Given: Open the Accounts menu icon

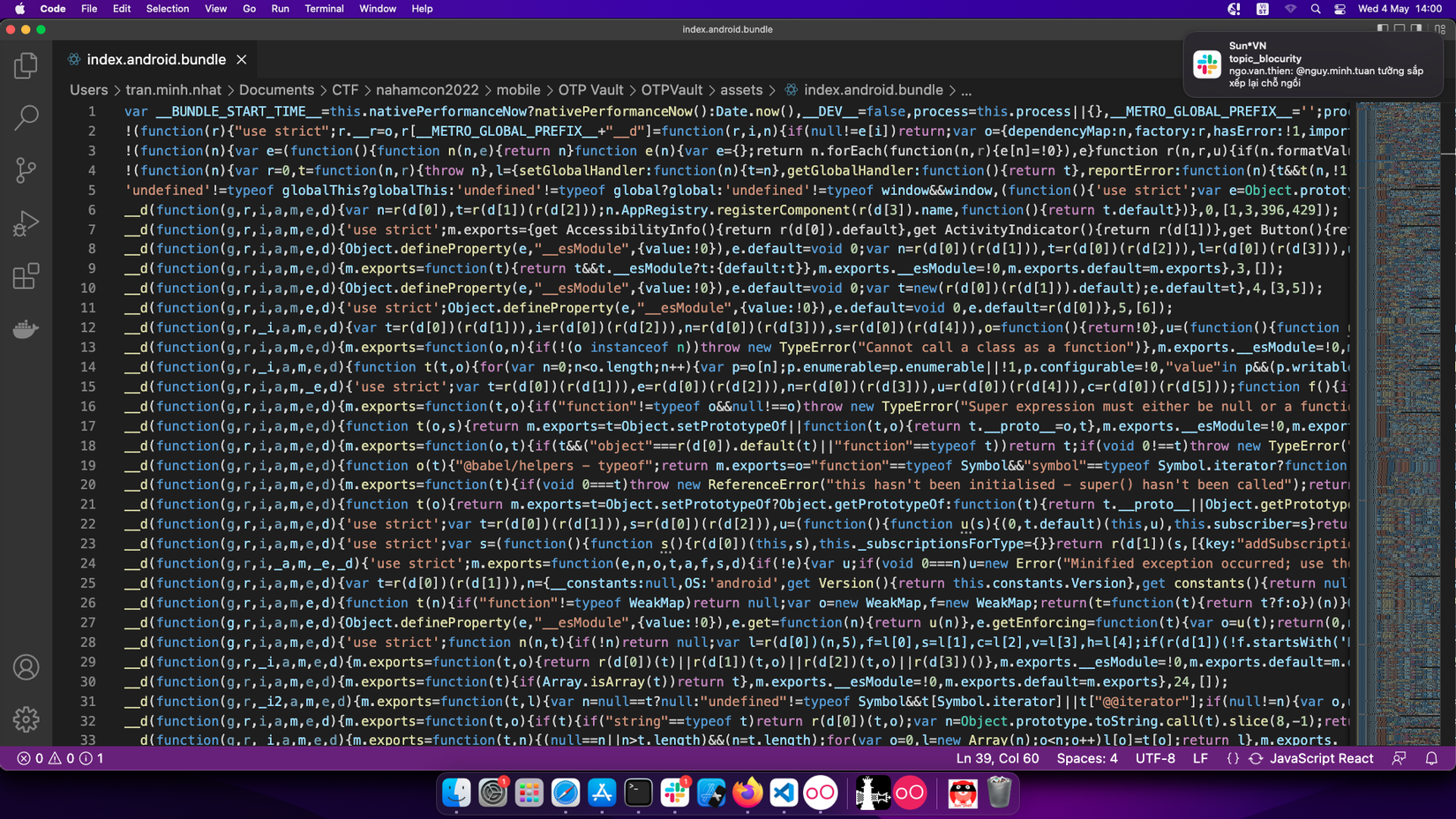Looking at the screenshot, I should tap(26, 667).
